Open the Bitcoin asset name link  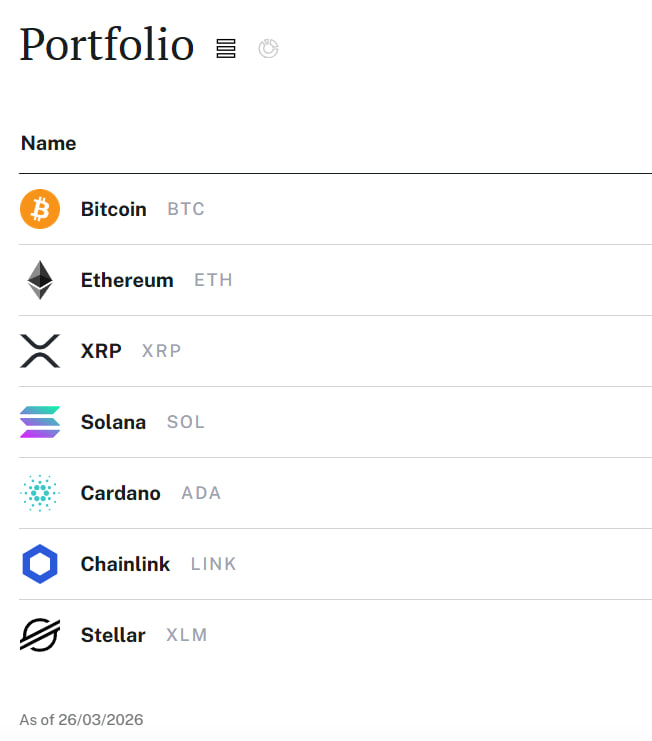tap(114, 209)
